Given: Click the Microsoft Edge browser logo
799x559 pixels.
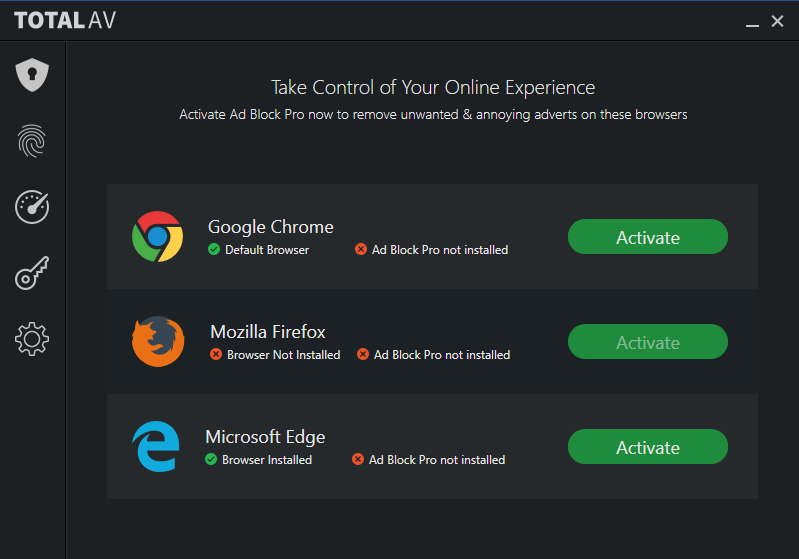Looking at the screenshot, I should click(x=156, y=446).
